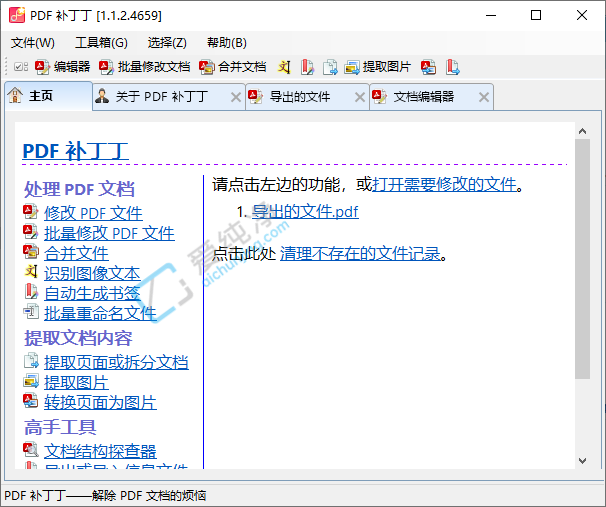Click the PDF 补丁丁 heading link
This screenshot has height=507, width=606.
tap(75, 151)
